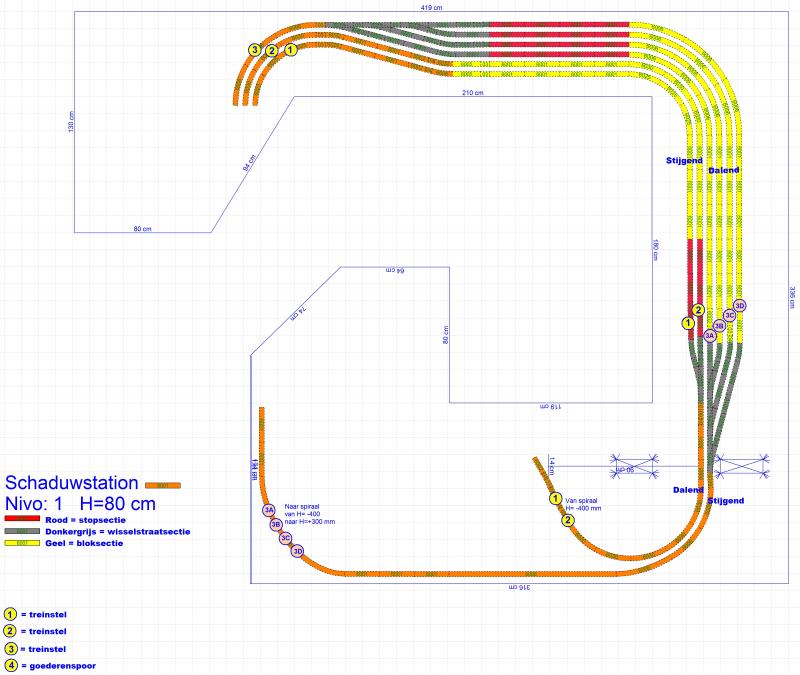
Task: Click the 180 cm dimension label
Action: click(655, 250)
